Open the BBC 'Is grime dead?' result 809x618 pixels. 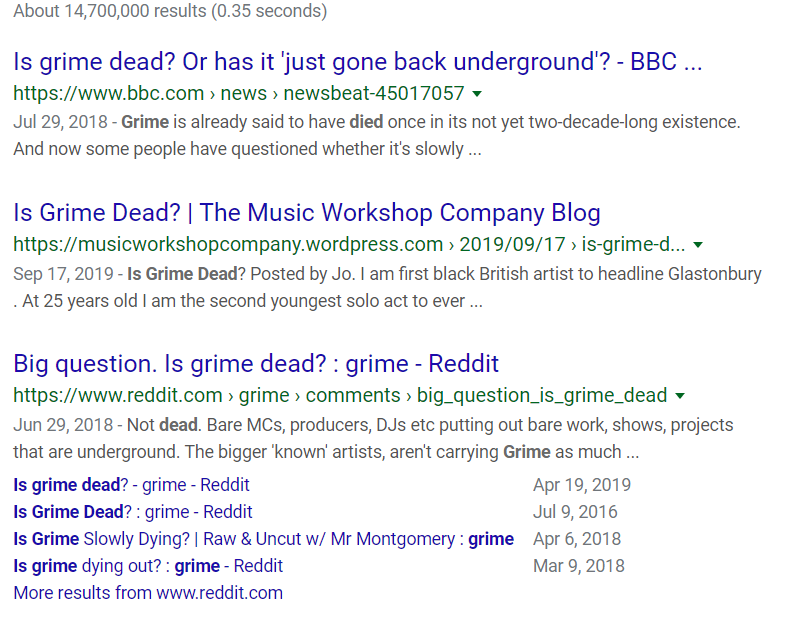coord(357,62)
